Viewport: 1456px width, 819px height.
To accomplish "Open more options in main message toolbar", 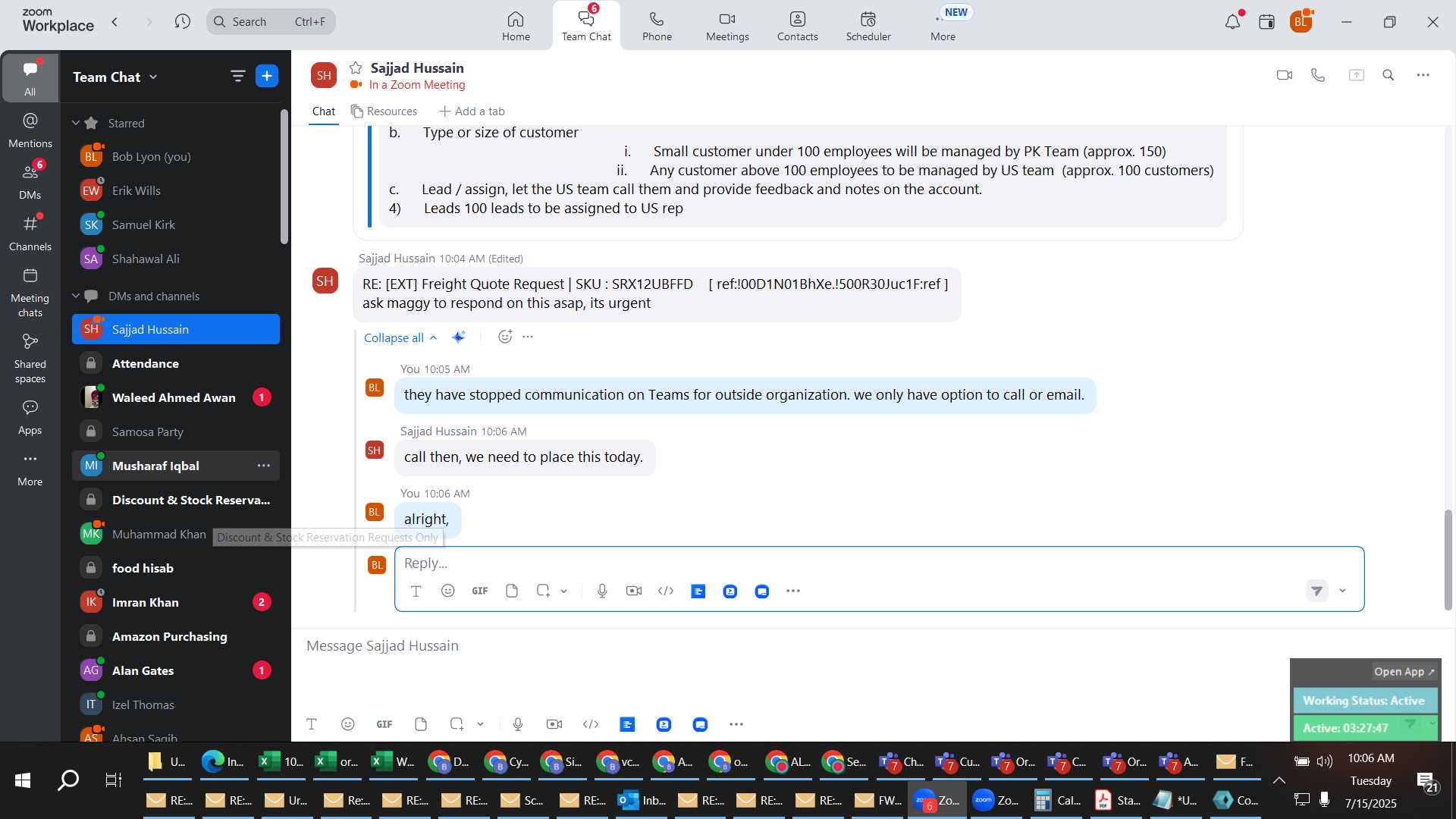I will [x=736, y=724].
